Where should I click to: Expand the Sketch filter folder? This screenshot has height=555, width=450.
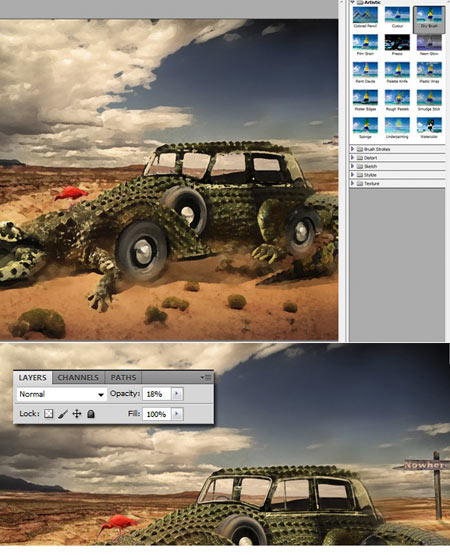click(352, 166)
